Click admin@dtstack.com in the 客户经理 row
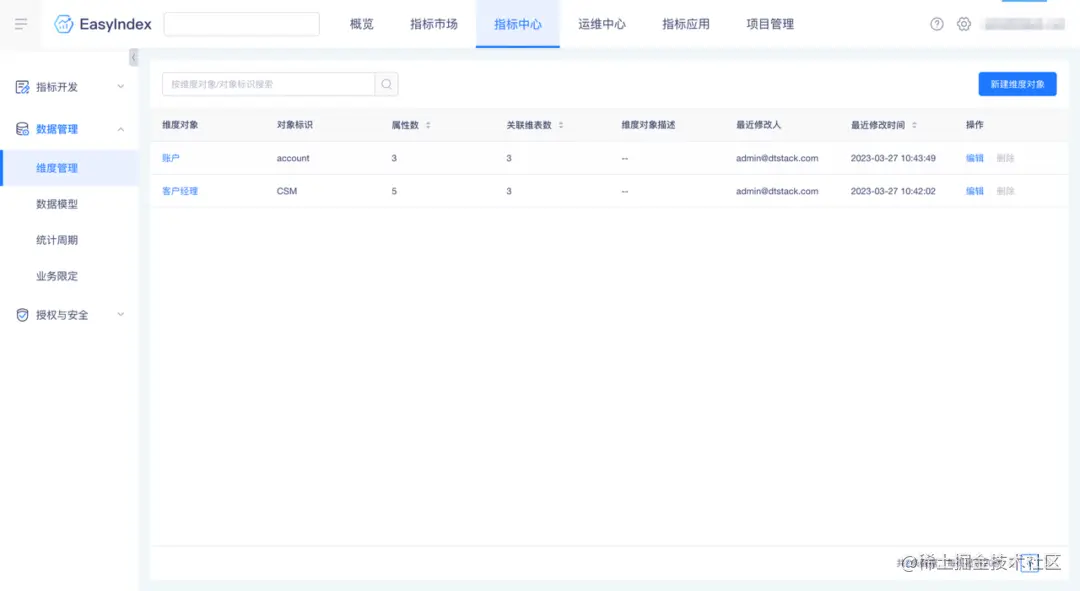 click(x=777, y=191)
